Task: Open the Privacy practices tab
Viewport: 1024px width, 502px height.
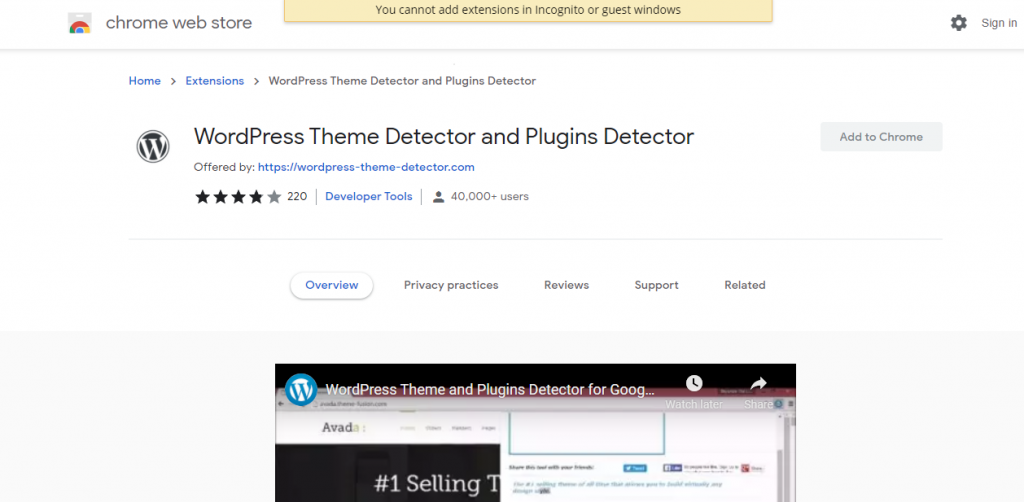Action: pyautogui.click(x=451, y=285)
